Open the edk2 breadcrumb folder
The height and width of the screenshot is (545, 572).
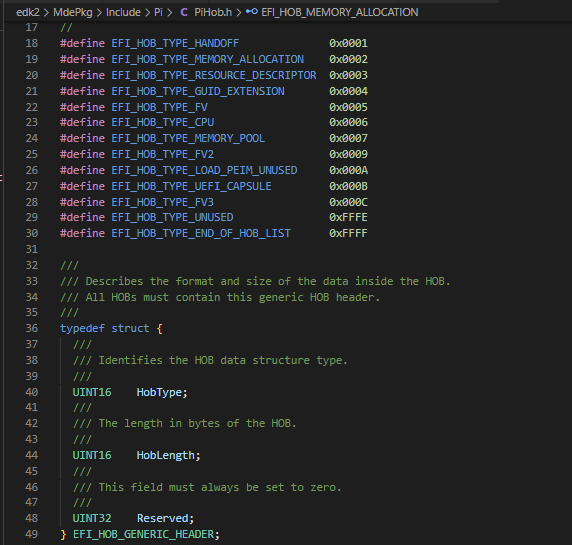28,12
